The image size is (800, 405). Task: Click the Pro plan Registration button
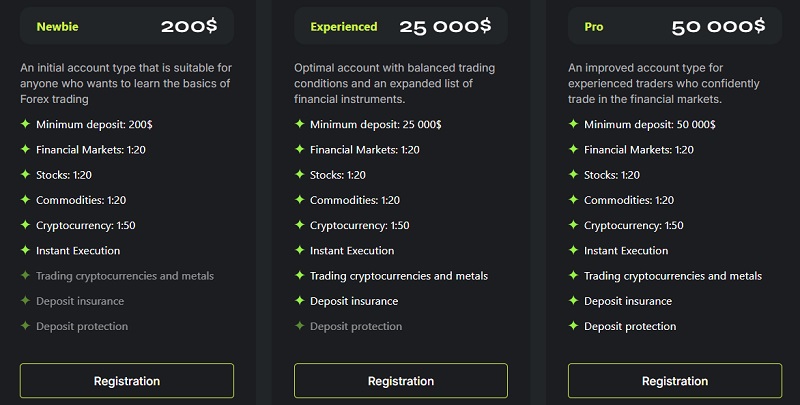click(x=674, y=381)
